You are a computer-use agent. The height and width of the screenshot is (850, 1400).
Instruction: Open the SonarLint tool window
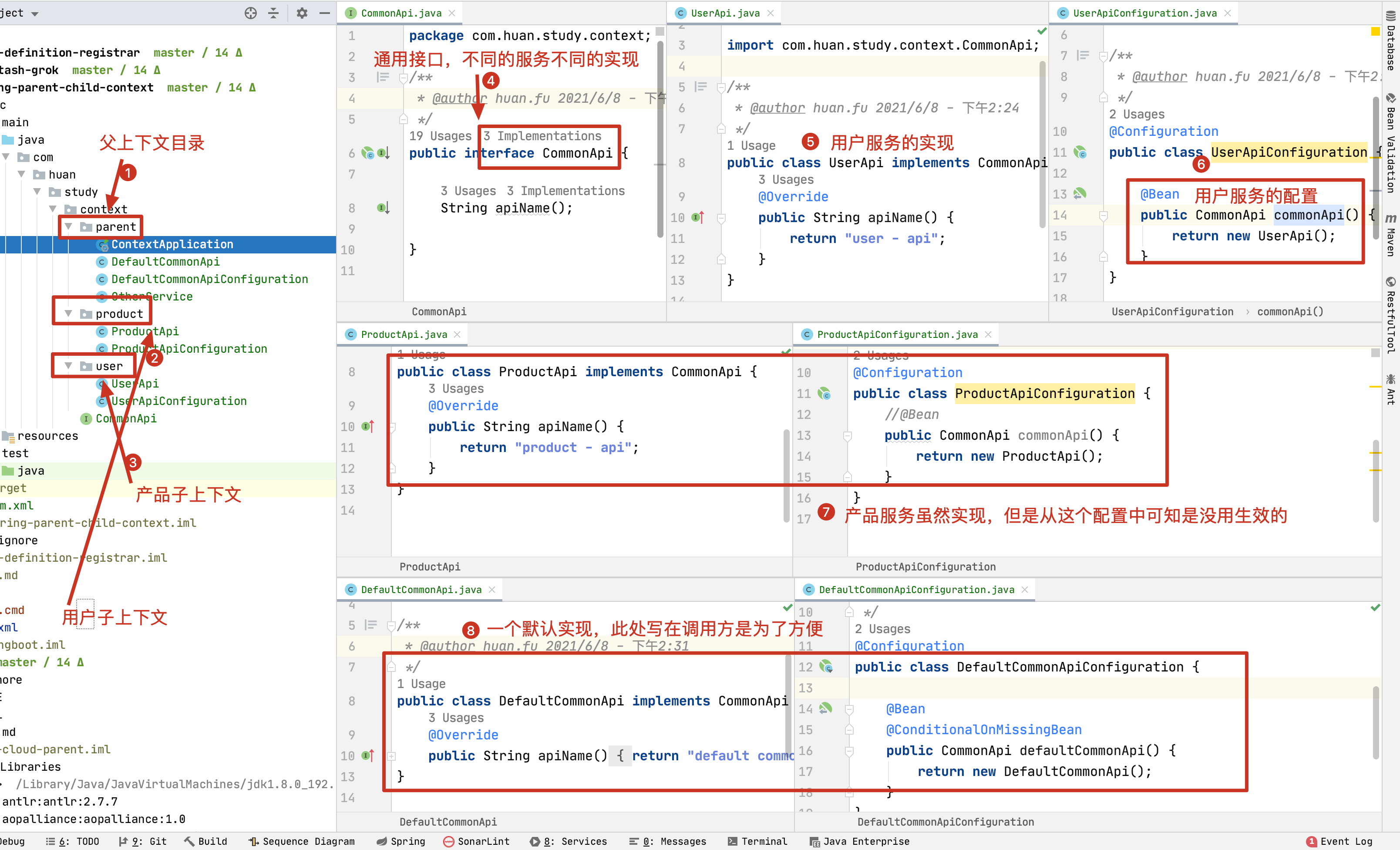[x=476, y=841]
